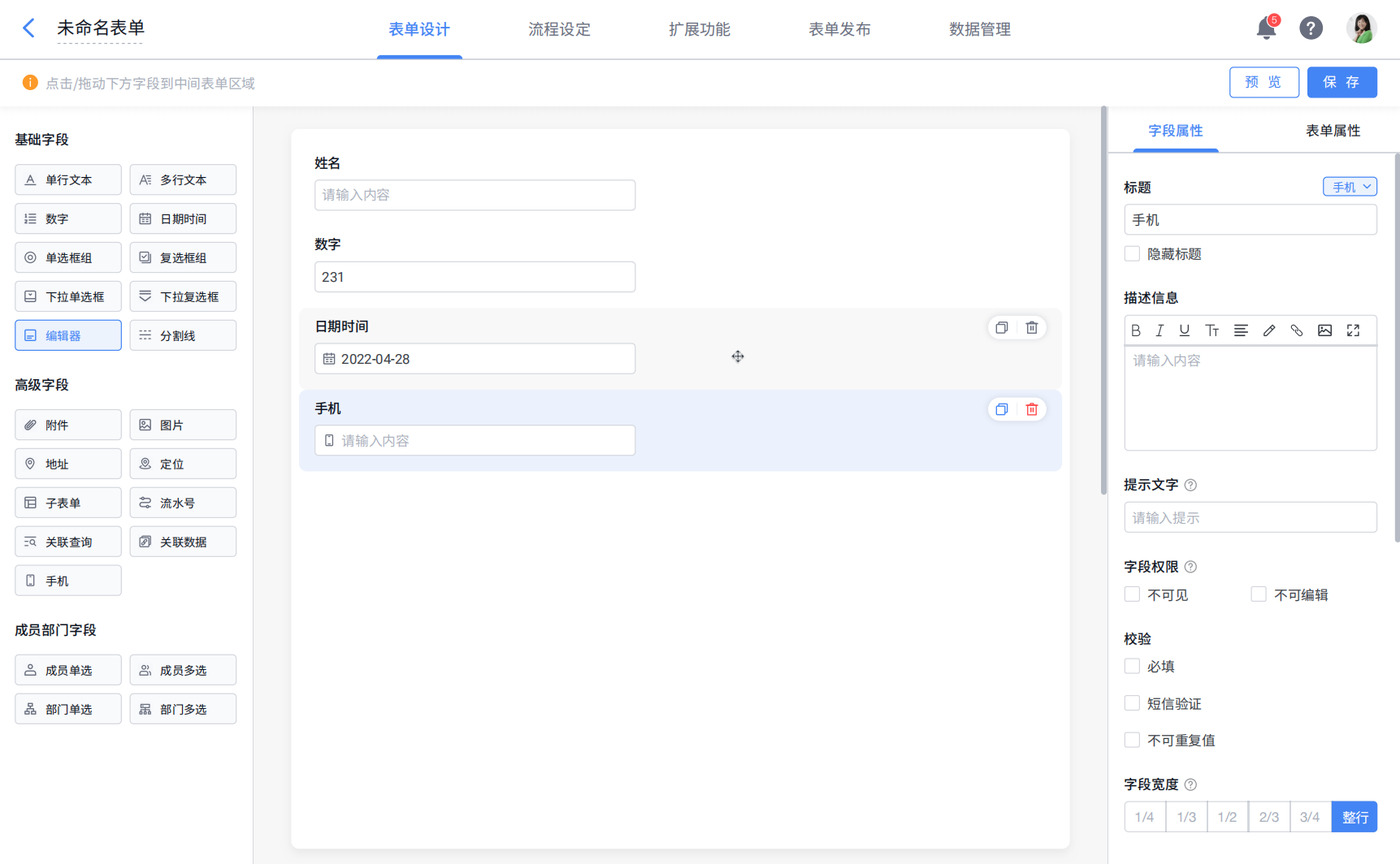Open font size tool in description editor
The image size is (1400, 864).
[x=1212, y=330]
